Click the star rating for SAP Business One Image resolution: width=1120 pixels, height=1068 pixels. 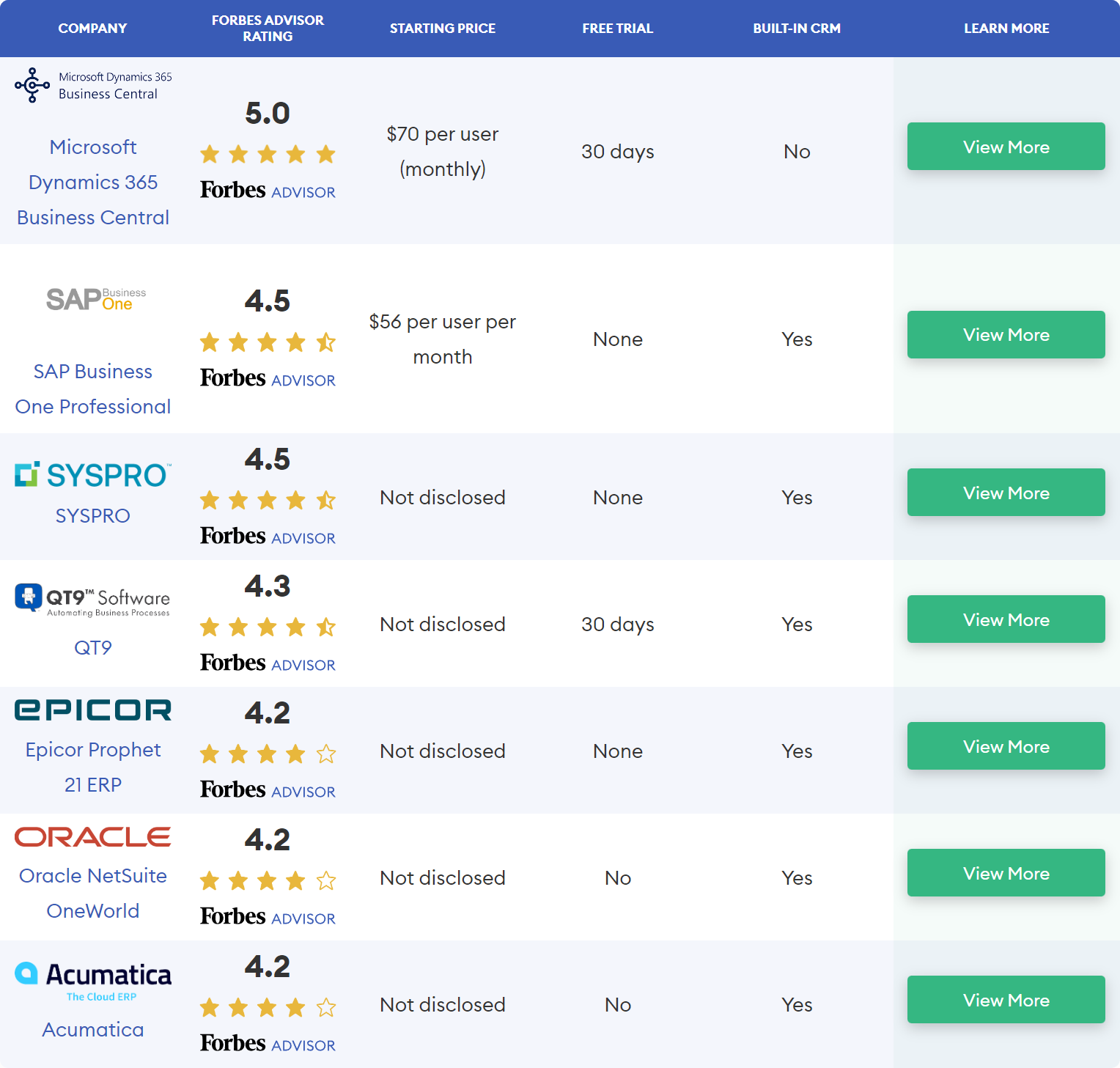pyautogui.click(x=268, y=342)
